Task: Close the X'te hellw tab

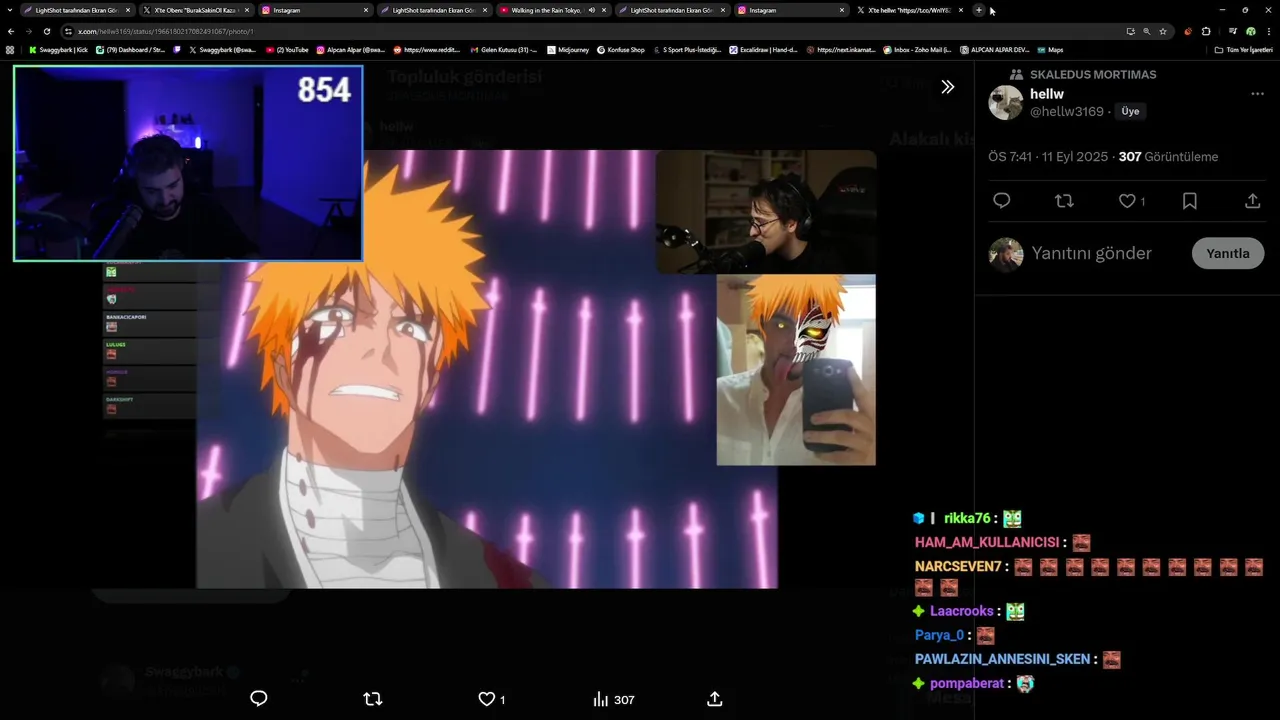Action: (961, 10)
